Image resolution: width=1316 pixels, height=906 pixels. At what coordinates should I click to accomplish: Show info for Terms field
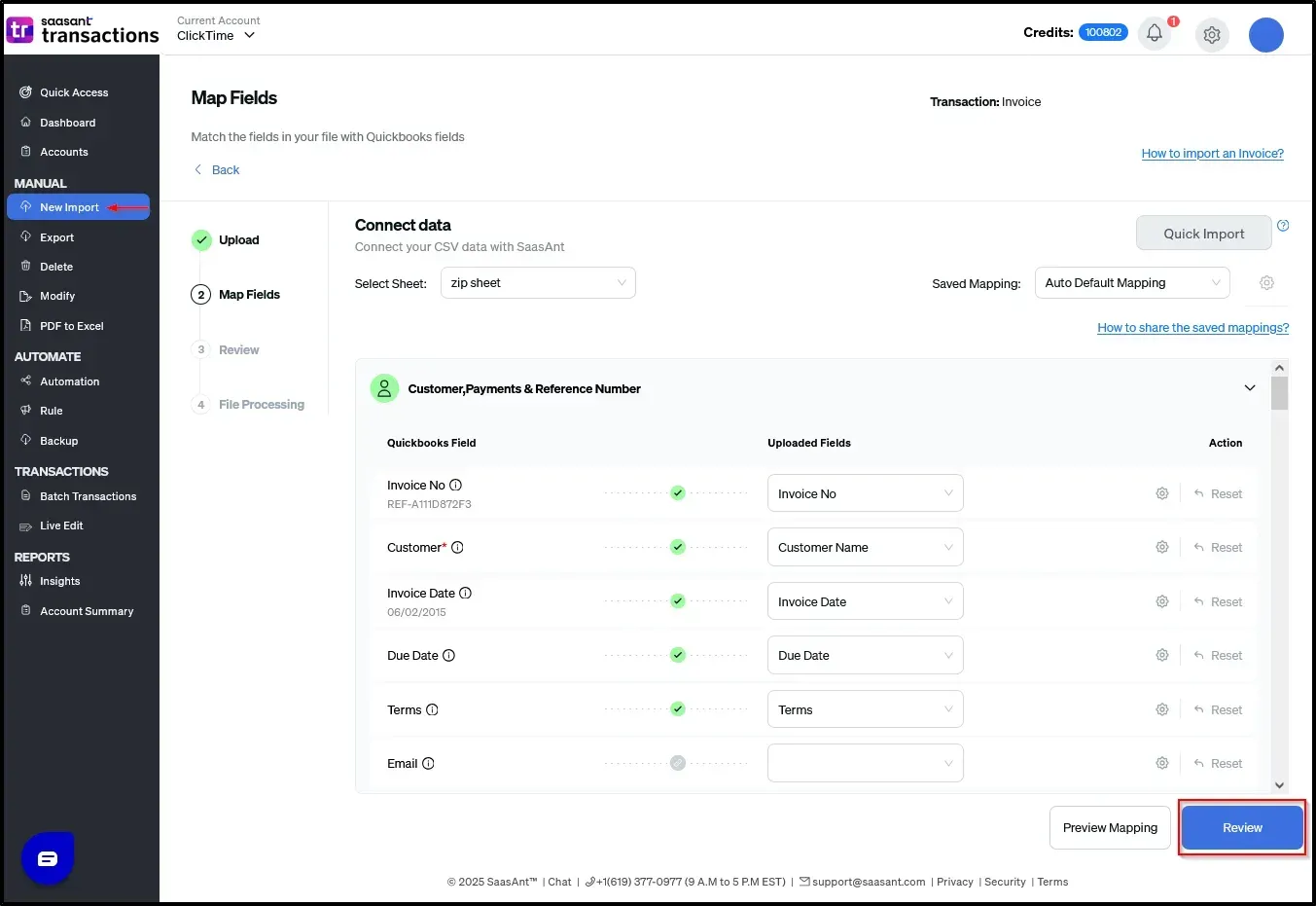432,709
